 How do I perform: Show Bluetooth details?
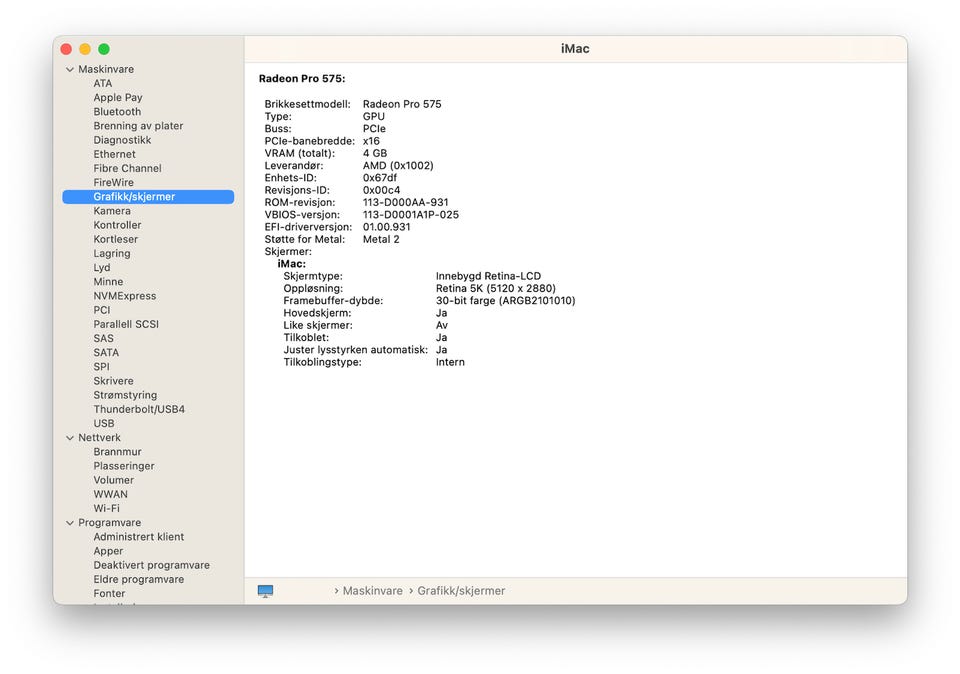tap(117, 111)
